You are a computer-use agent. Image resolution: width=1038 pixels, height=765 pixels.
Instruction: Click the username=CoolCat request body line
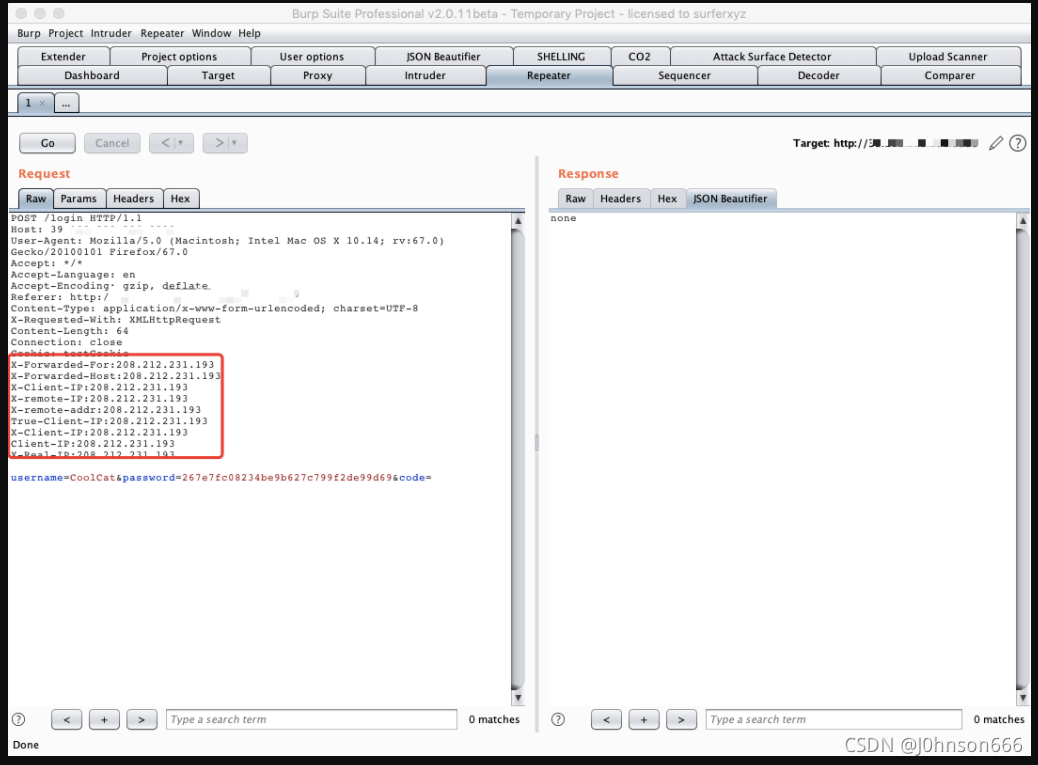221,478
